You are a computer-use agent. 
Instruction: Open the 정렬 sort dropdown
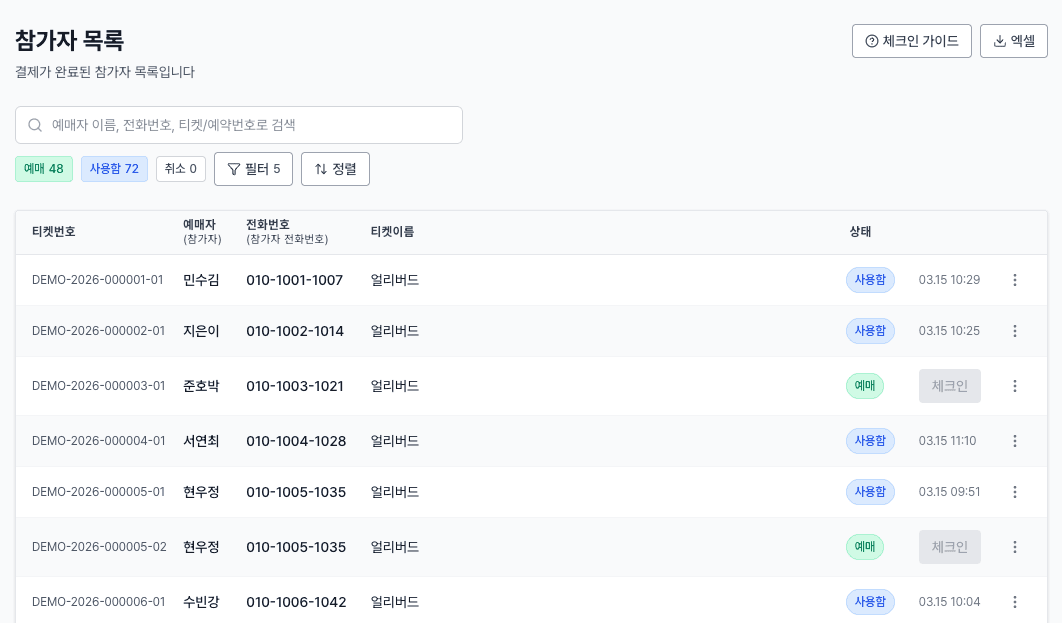(x=335, y=169)
